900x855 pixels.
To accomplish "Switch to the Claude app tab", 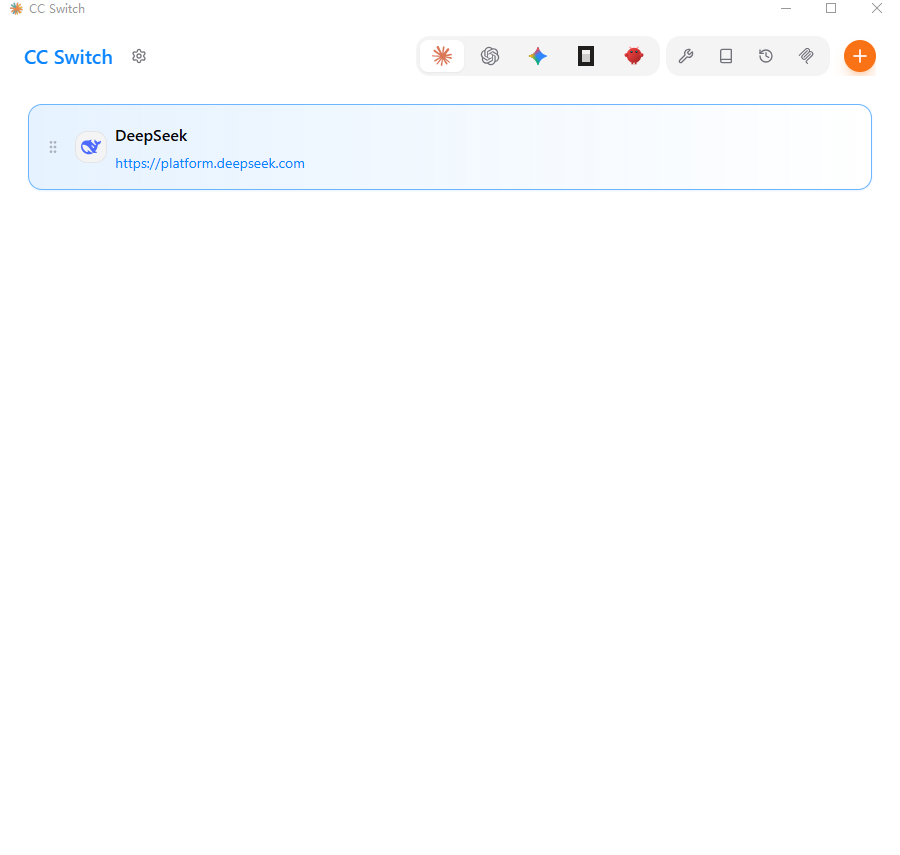I will coord(442,56).
